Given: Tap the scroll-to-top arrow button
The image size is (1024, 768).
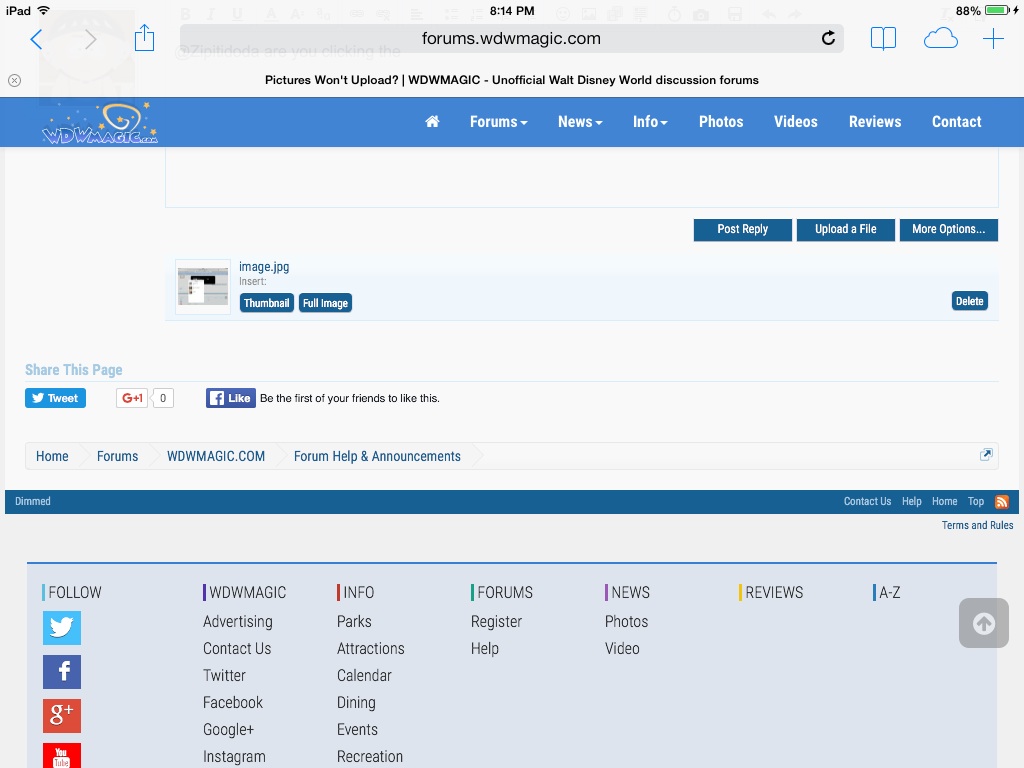Looking at the screenshot, I should pos(983,623).
